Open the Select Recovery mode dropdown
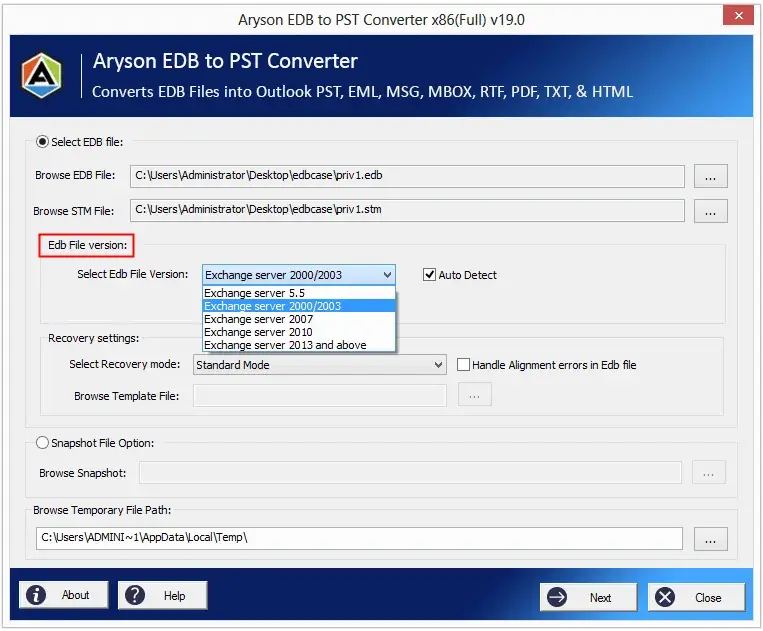The image size is (763, 631). [438, 364]
